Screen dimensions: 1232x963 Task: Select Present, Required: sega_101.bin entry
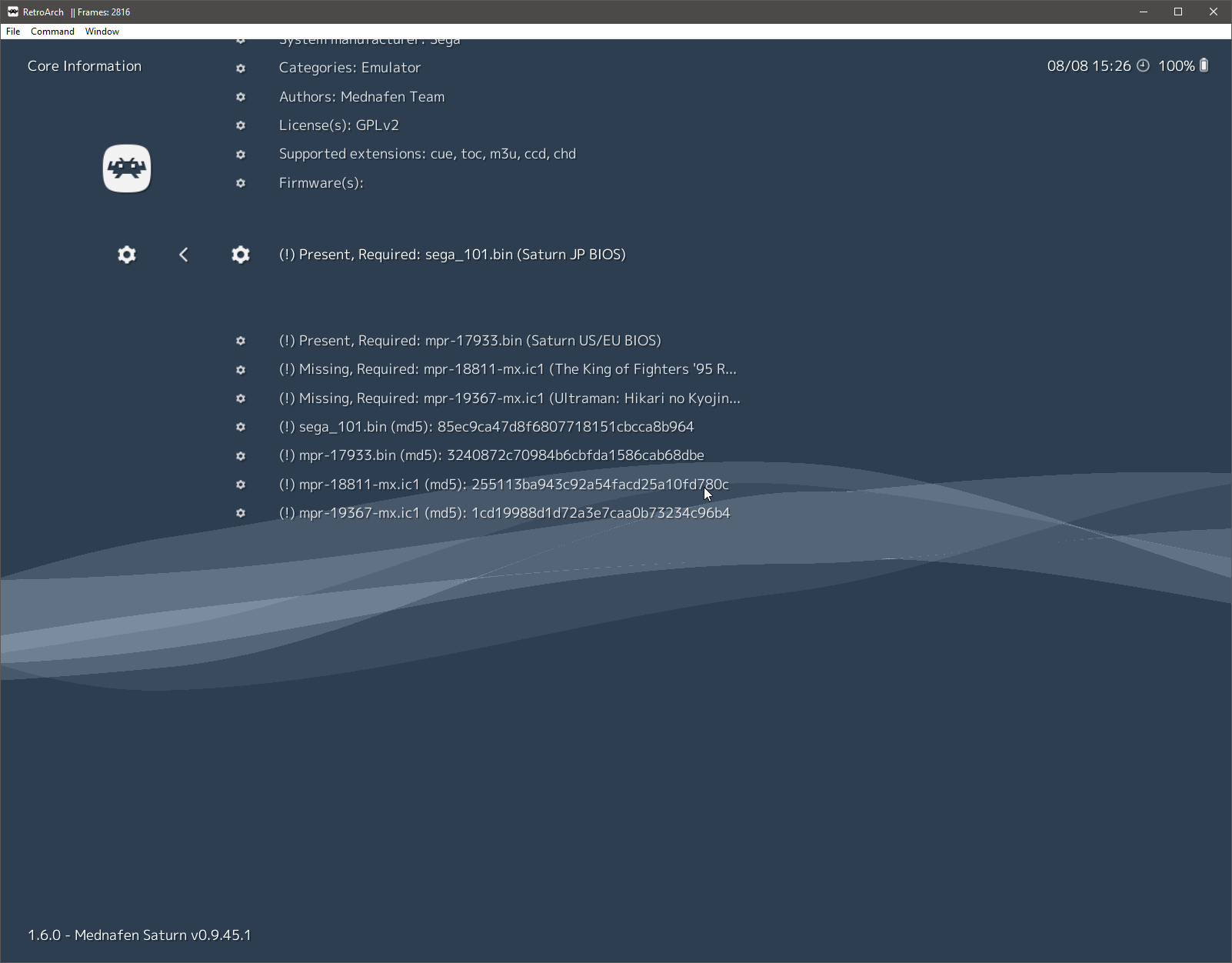click(x=452, y=255)
